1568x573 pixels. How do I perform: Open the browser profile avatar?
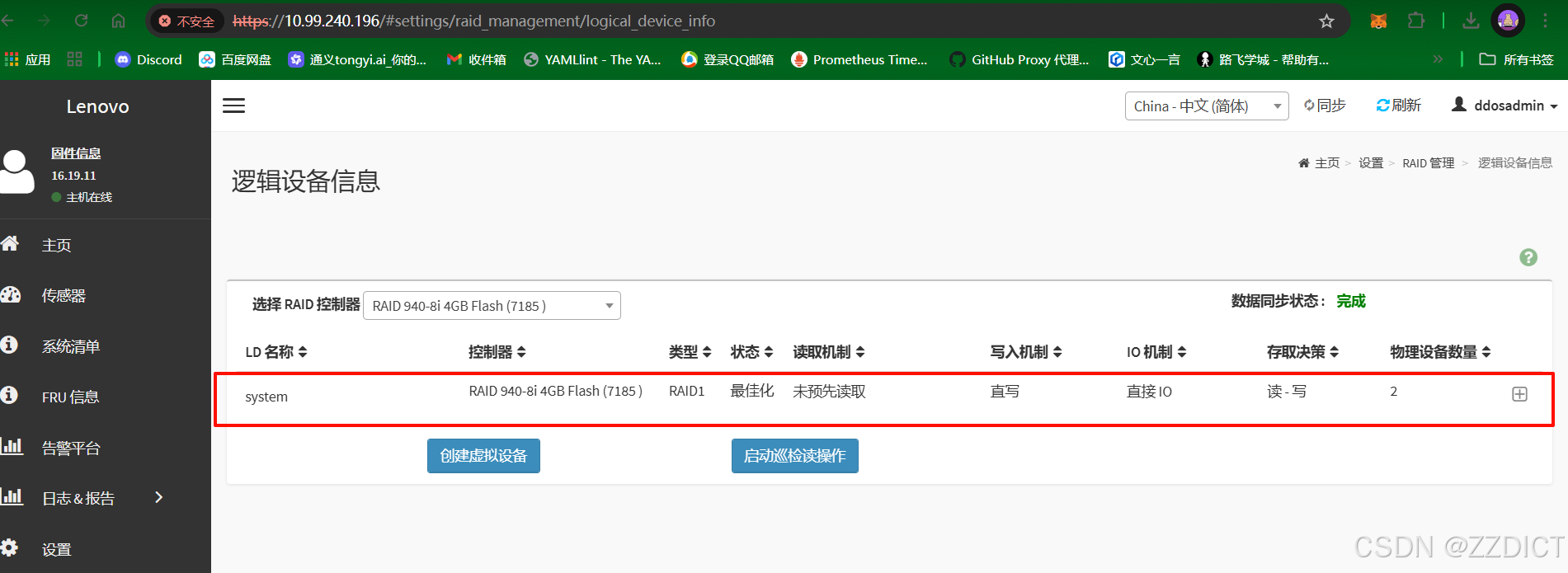pos(1509,21)
